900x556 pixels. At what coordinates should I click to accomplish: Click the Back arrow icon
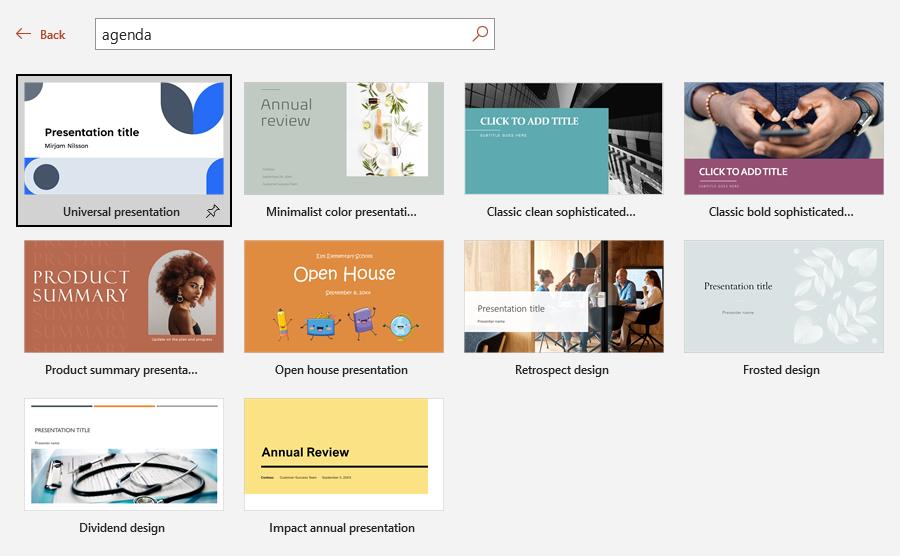pyautogui.click(x=24, y=34)
